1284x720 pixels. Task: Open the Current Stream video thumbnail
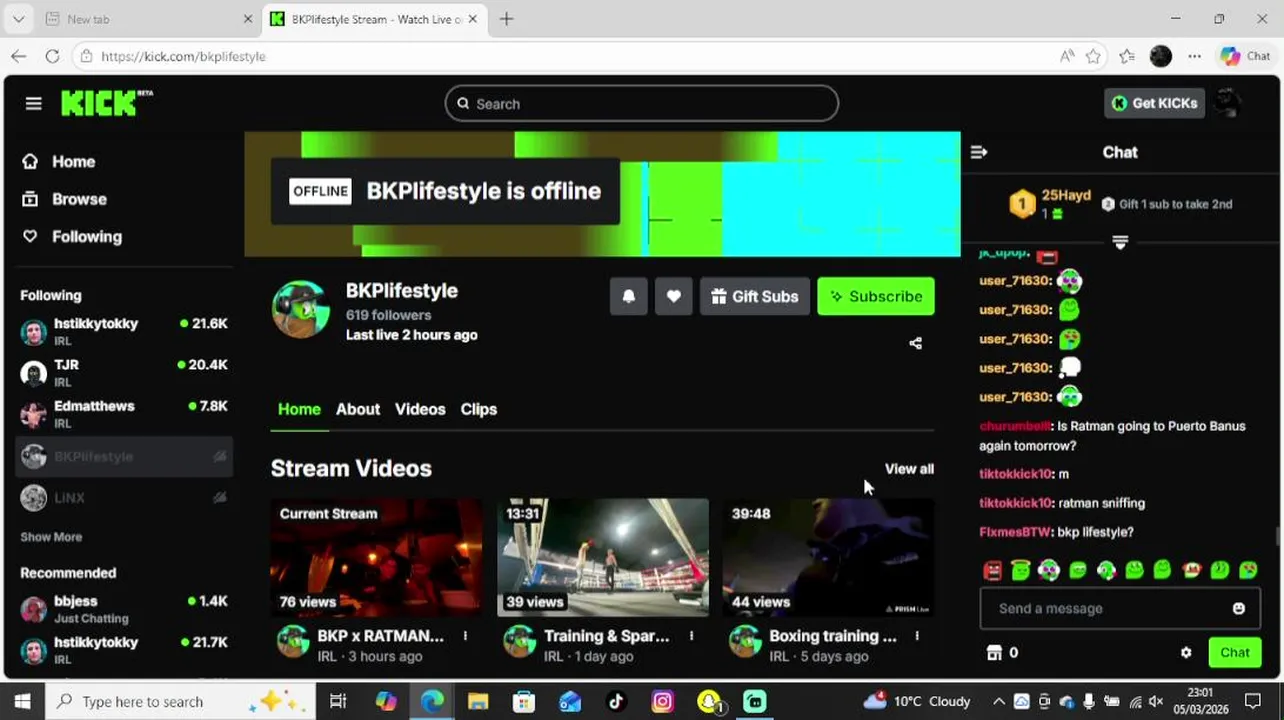[x=376, y=557]
